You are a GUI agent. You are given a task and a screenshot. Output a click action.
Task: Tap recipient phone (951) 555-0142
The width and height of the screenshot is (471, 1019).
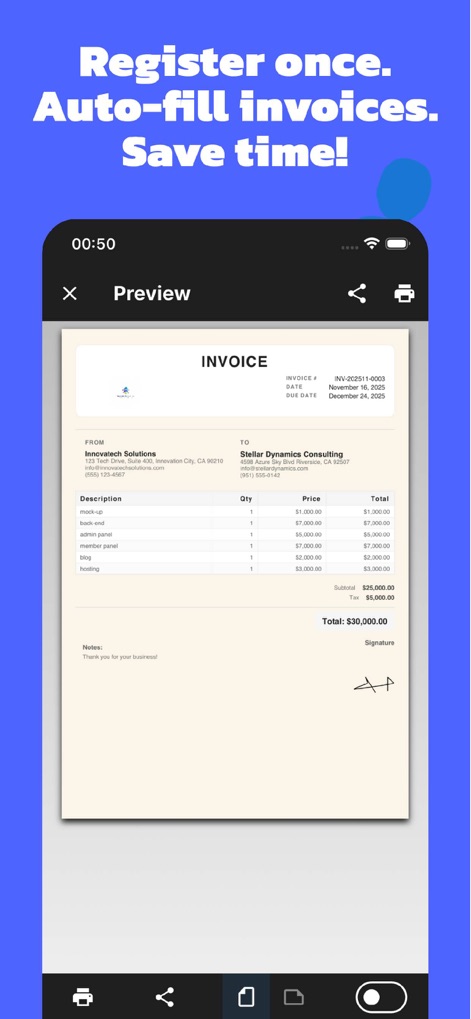click(260, 476)
